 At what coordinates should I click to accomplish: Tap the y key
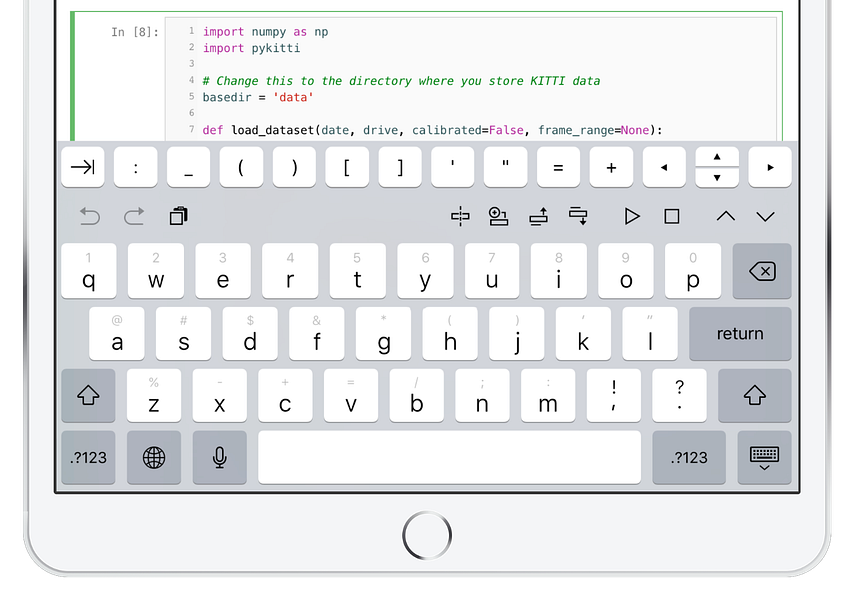click(x=425, y=271)
